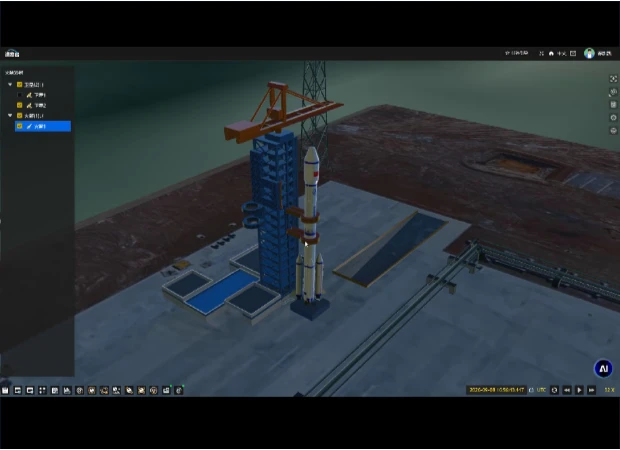Click the fit-to-view frame icon at right edge
The image size is (620, 450).
613,79
